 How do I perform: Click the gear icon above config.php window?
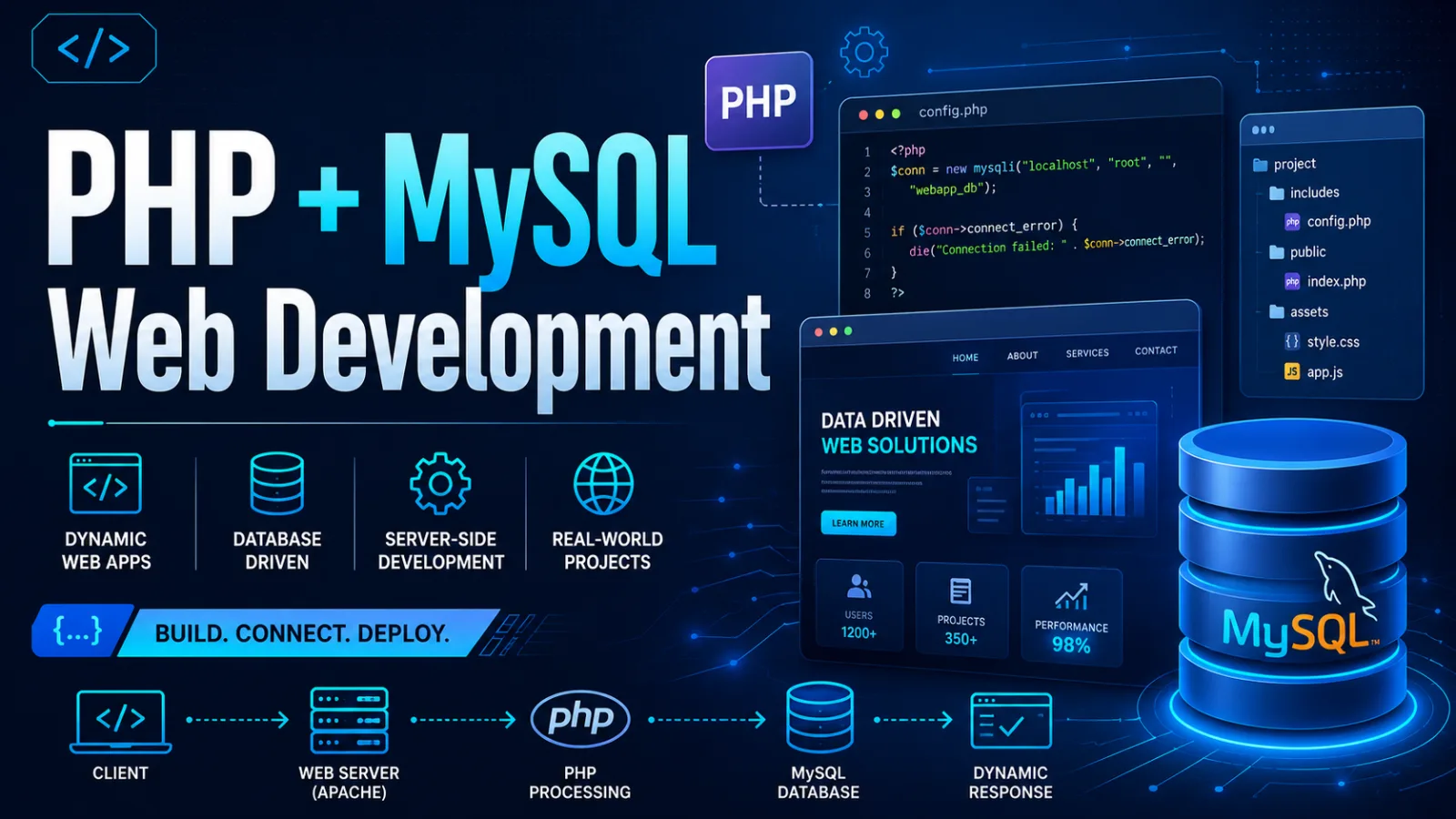coord(864,52)
